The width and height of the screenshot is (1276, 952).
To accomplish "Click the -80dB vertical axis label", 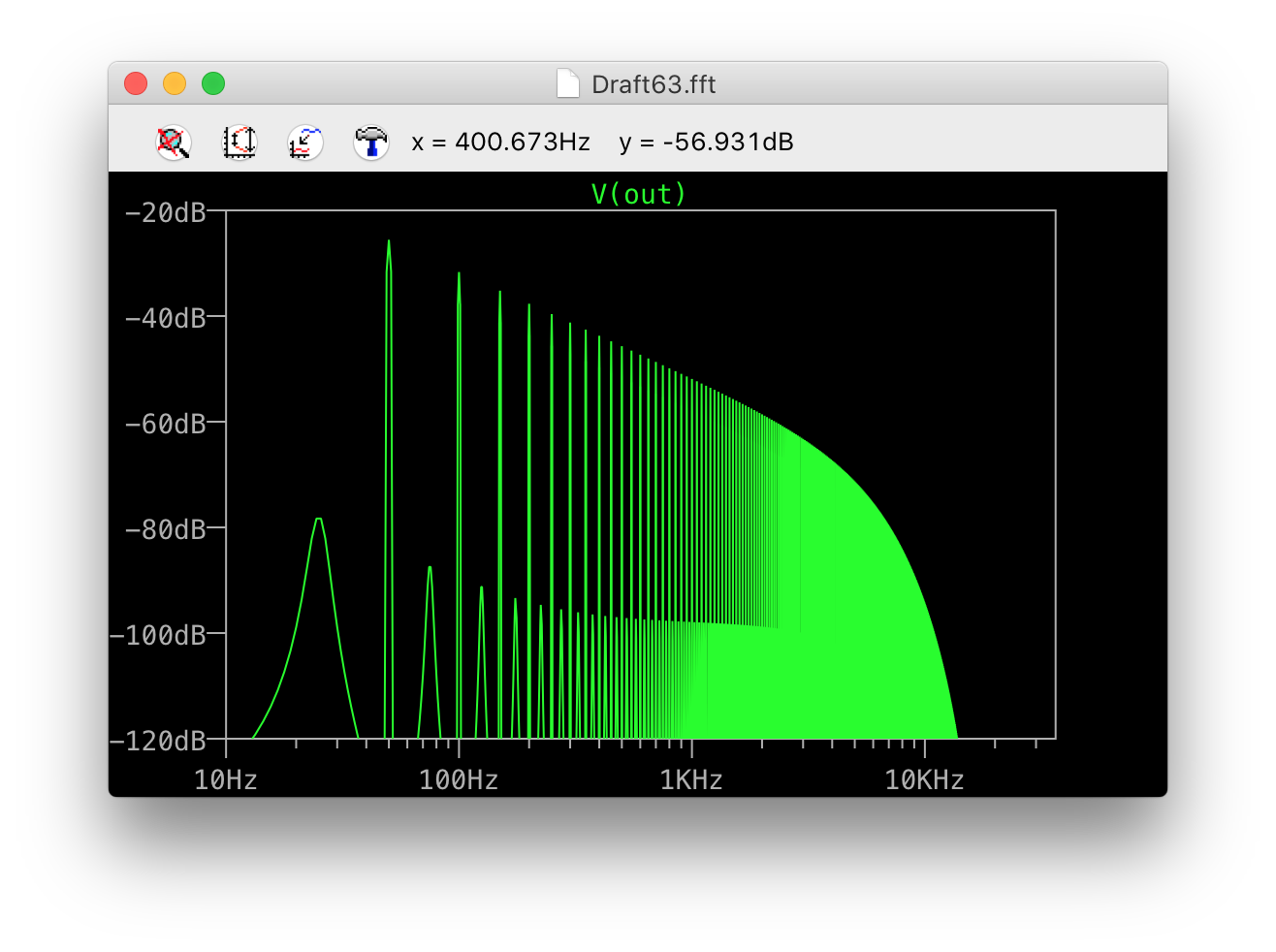I will click(166, 529).
